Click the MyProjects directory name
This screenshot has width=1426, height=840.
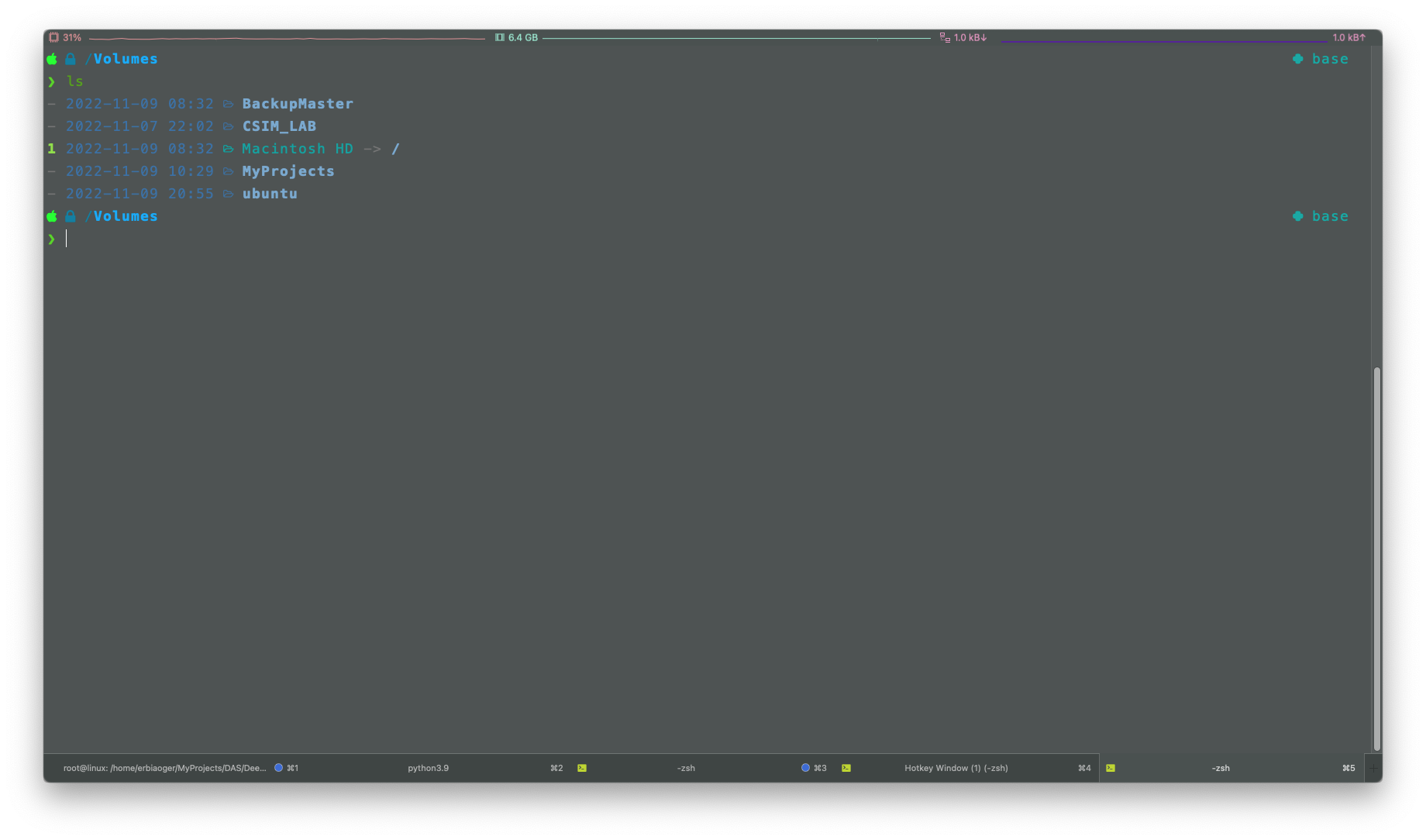(288, 171)
